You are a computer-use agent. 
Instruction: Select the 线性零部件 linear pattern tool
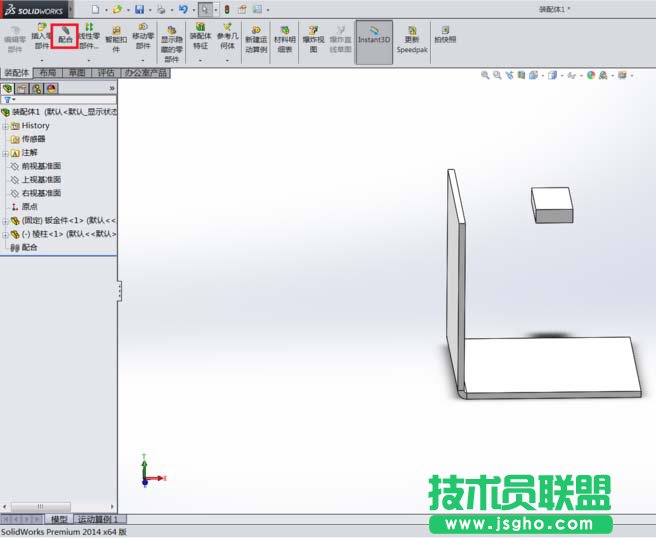[x=89, y=36]
